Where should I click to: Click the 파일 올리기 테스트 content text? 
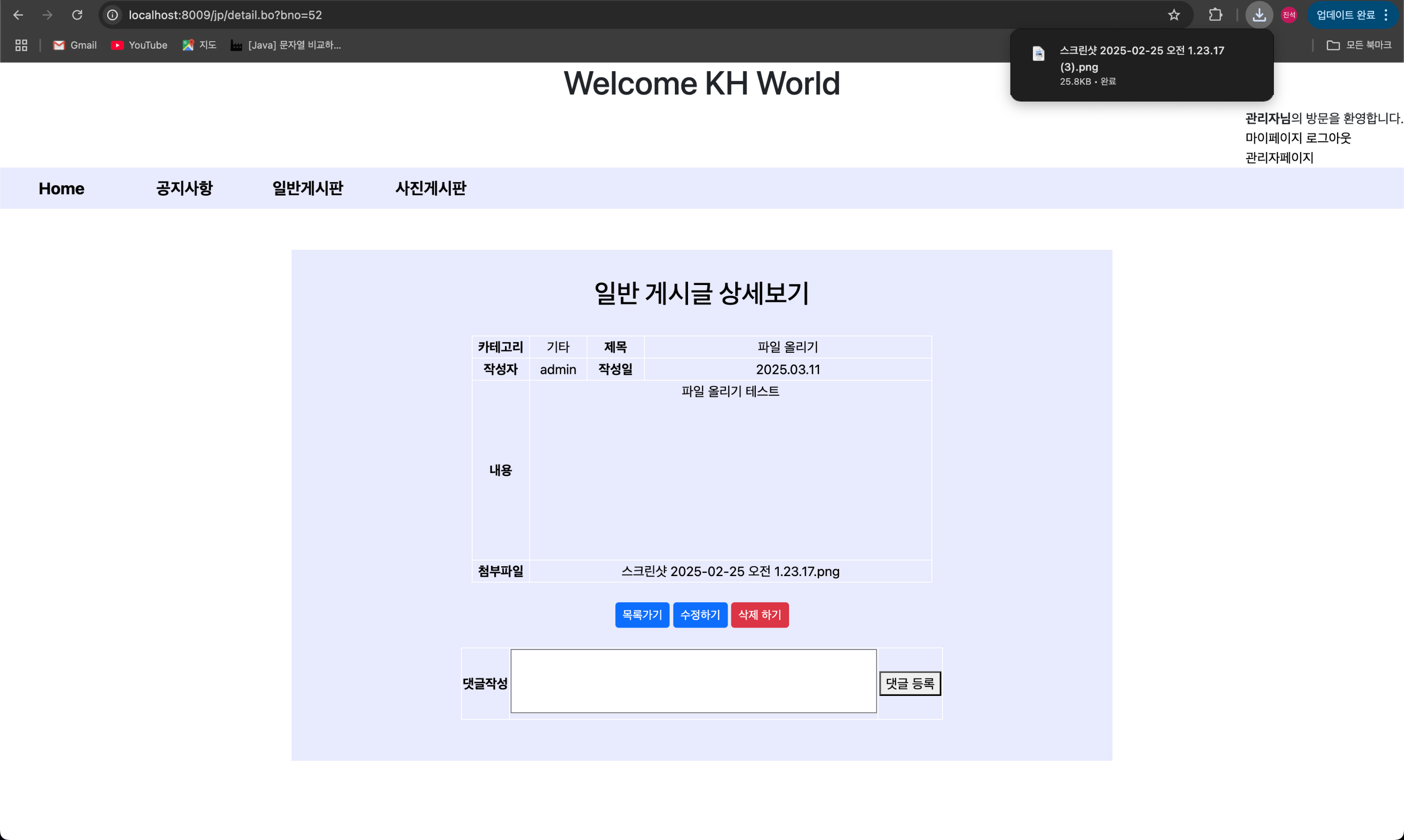[731, 392]
